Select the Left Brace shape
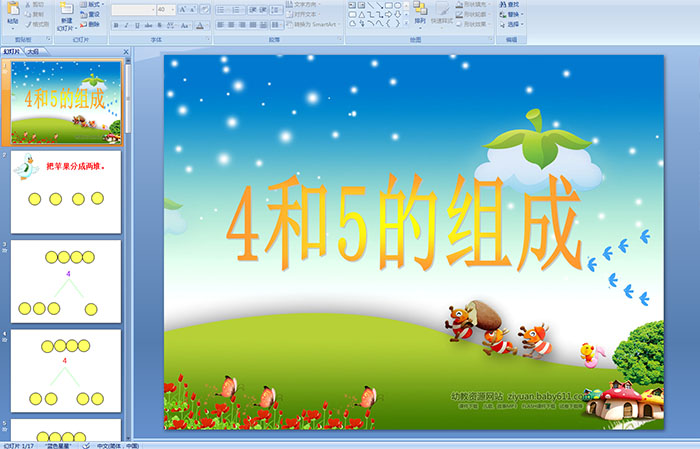The width and height of the screenshot is (700, 449). [x=388, y=23]
